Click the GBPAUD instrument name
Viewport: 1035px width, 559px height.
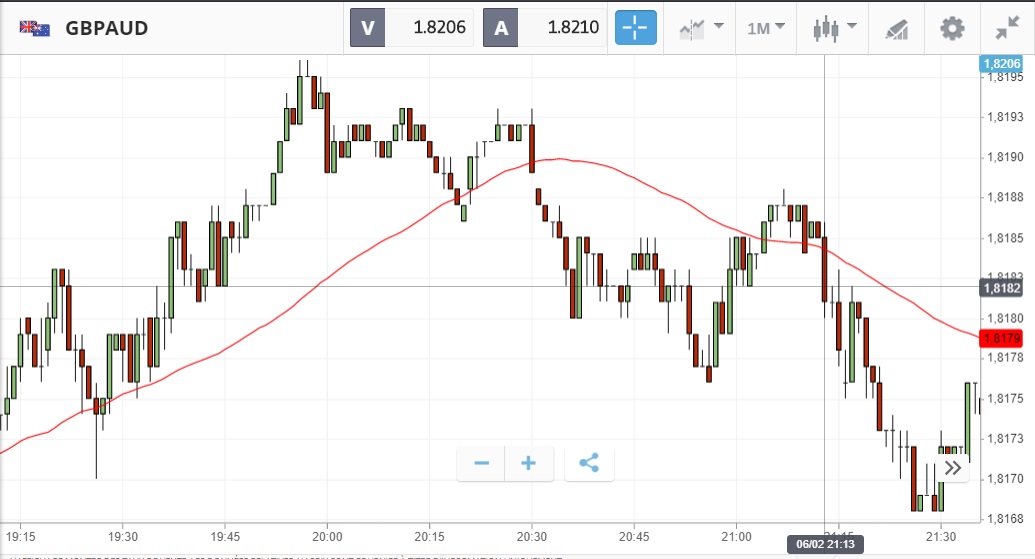point(107,28)
